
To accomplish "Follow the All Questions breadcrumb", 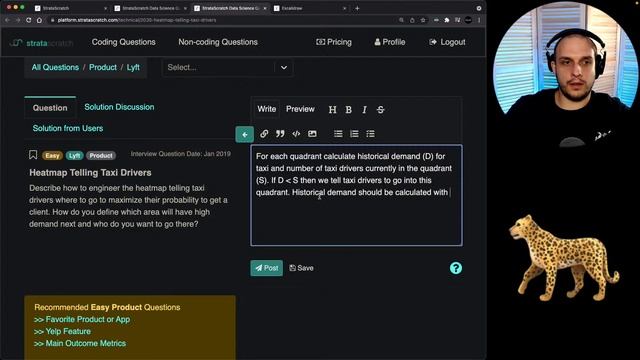I will [x=55, y=67].
